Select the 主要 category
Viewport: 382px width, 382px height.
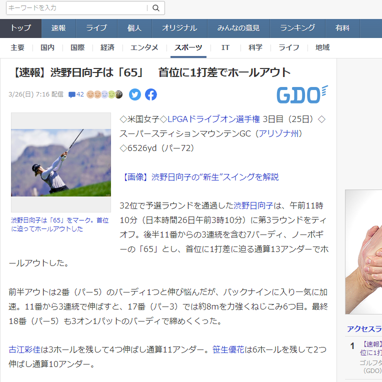(17, 48)
